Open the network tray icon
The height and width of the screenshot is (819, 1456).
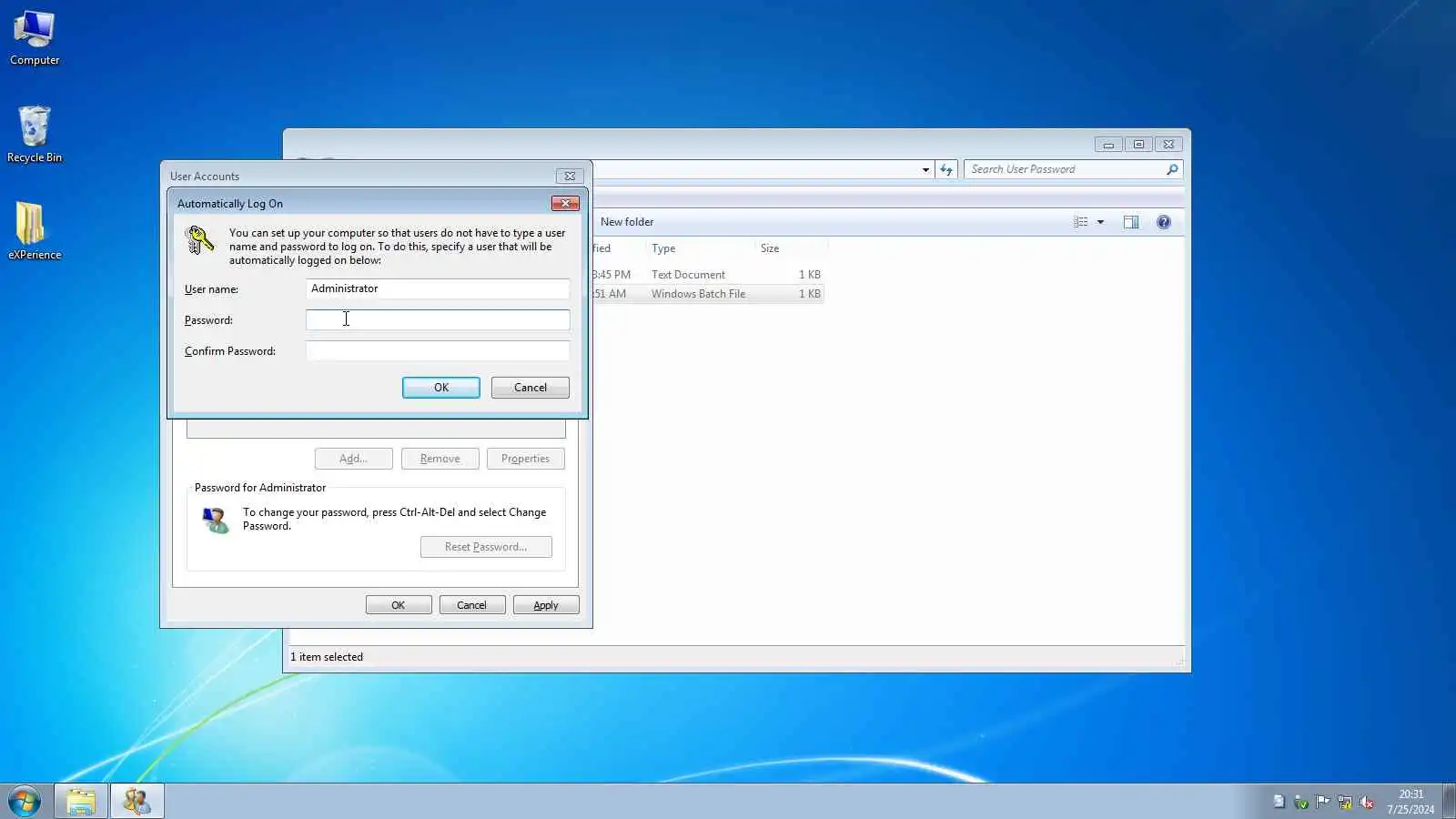pos(1344,802)
